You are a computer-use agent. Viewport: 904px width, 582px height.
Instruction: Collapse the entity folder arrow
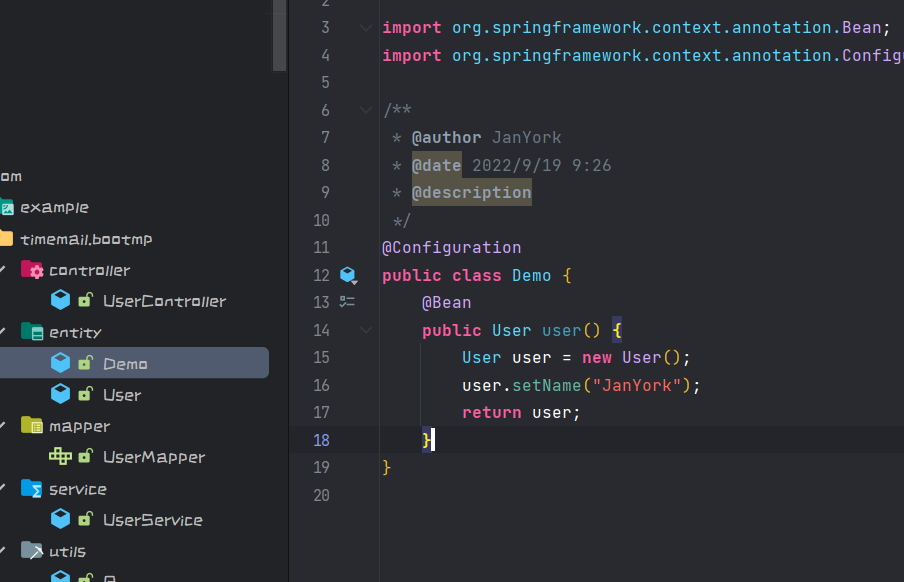pos(3,332)
